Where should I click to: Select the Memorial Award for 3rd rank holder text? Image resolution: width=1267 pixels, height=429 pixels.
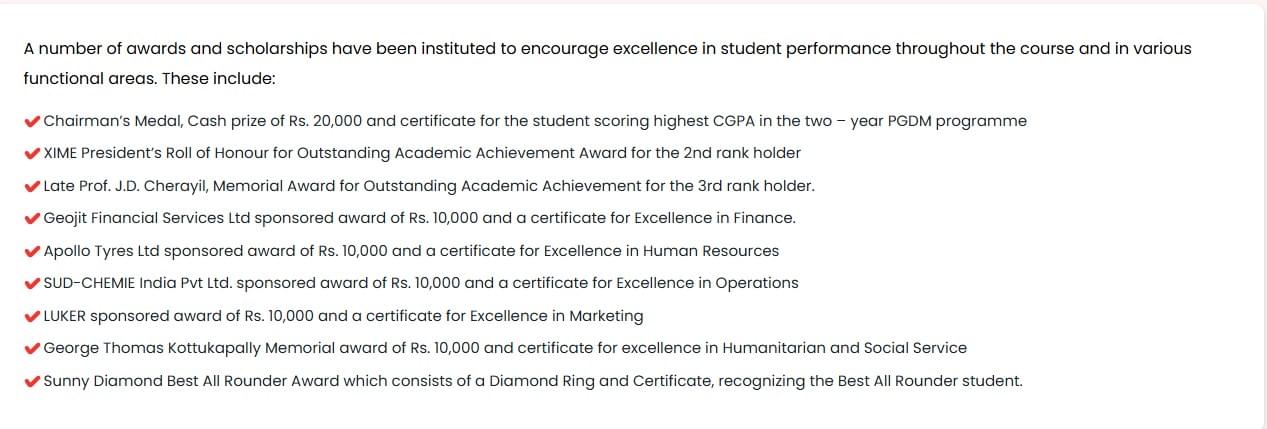coord(429,186)
